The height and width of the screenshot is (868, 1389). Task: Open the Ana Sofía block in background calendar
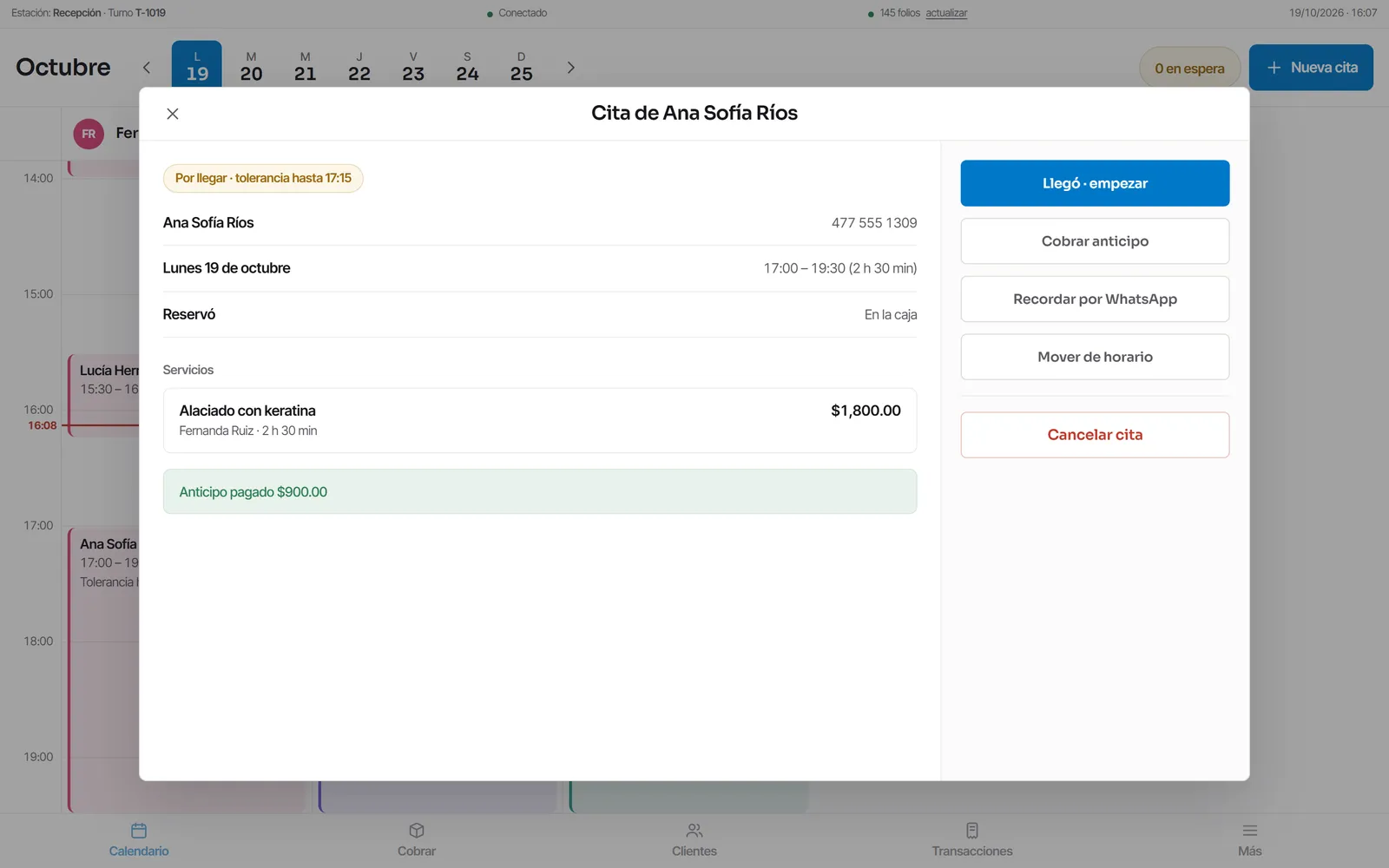tap(104, 668)
